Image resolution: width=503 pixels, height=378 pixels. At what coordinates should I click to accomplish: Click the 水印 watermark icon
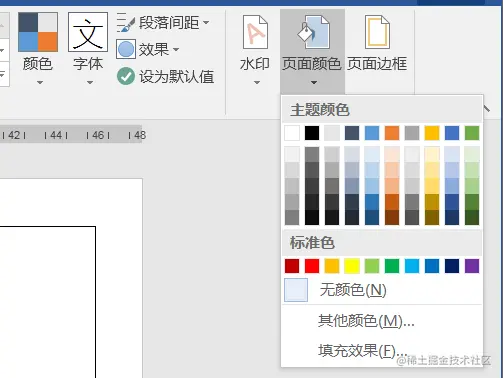[x=255, y=32]
